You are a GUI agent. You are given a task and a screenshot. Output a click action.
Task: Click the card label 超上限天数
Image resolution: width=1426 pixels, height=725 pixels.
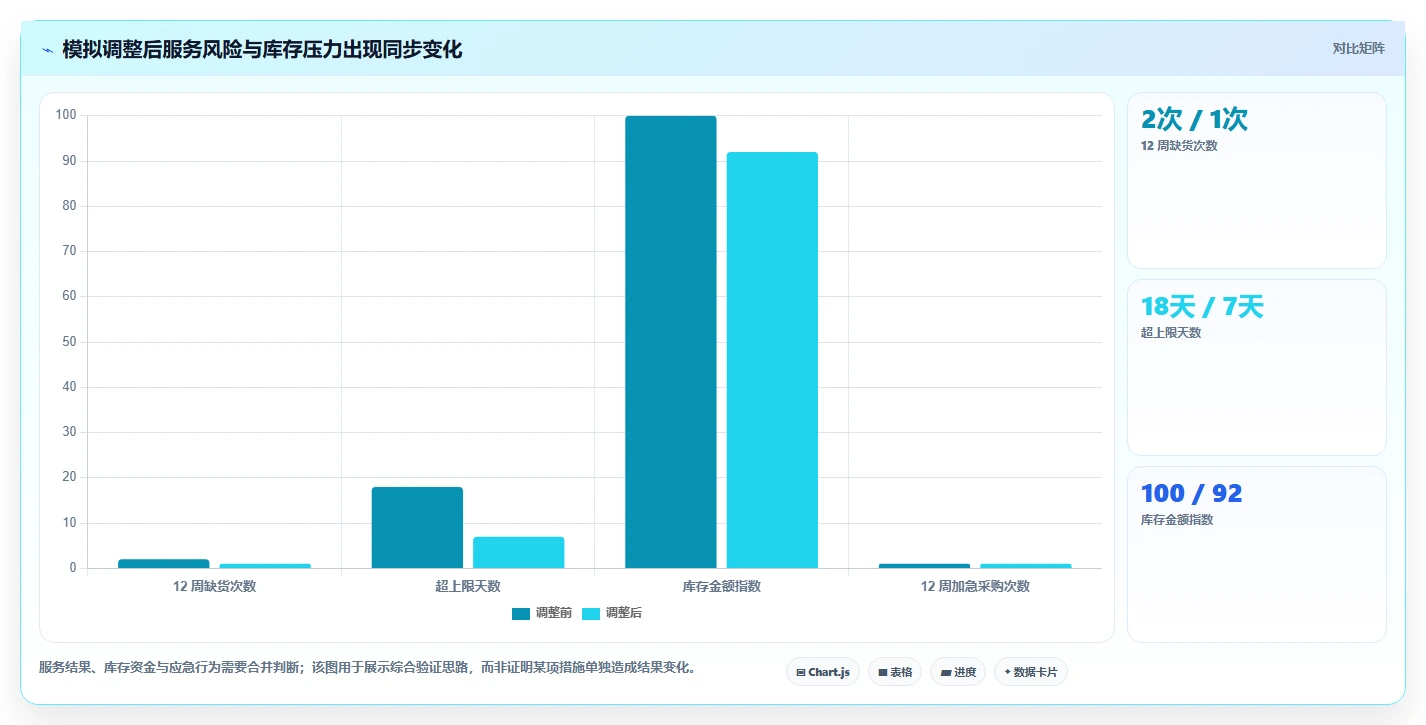point(1171,333)
